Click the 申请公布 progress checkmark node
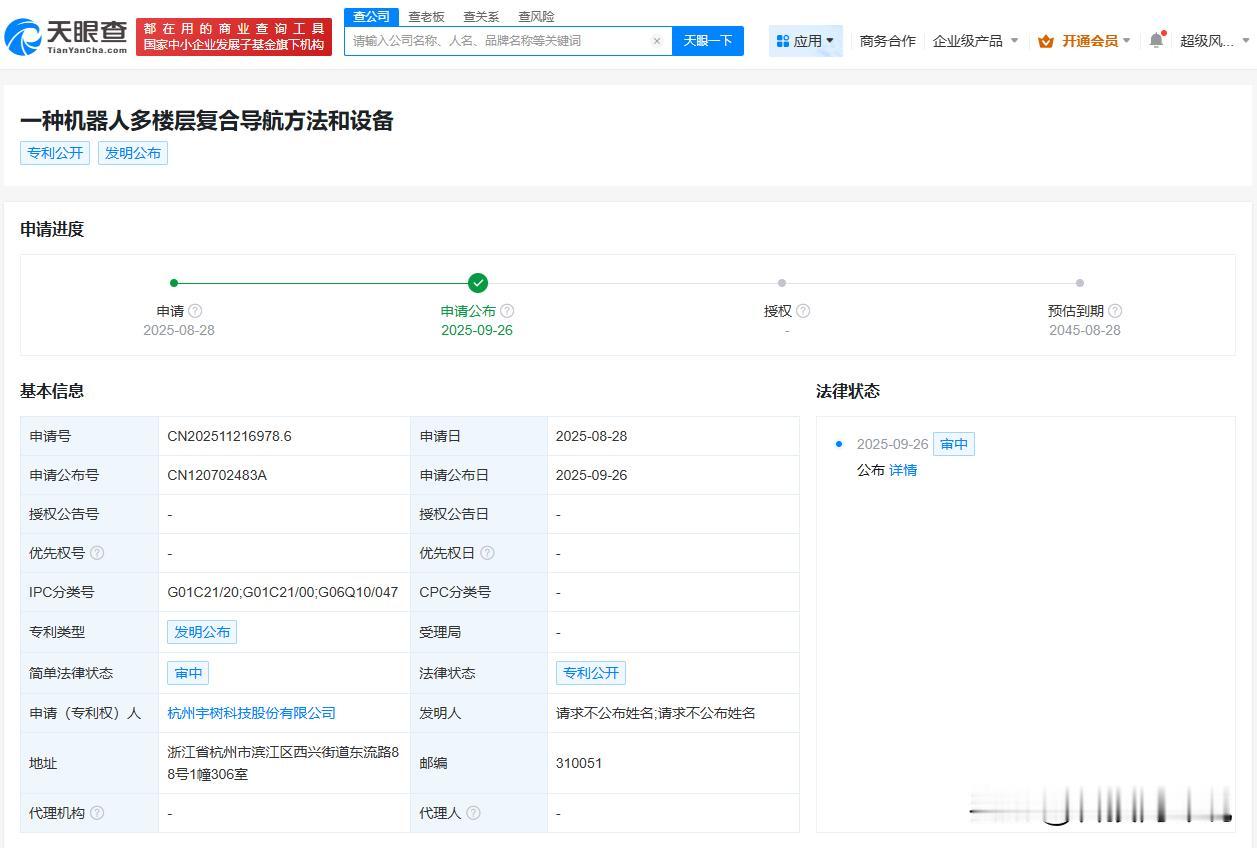 click(478, 283)
